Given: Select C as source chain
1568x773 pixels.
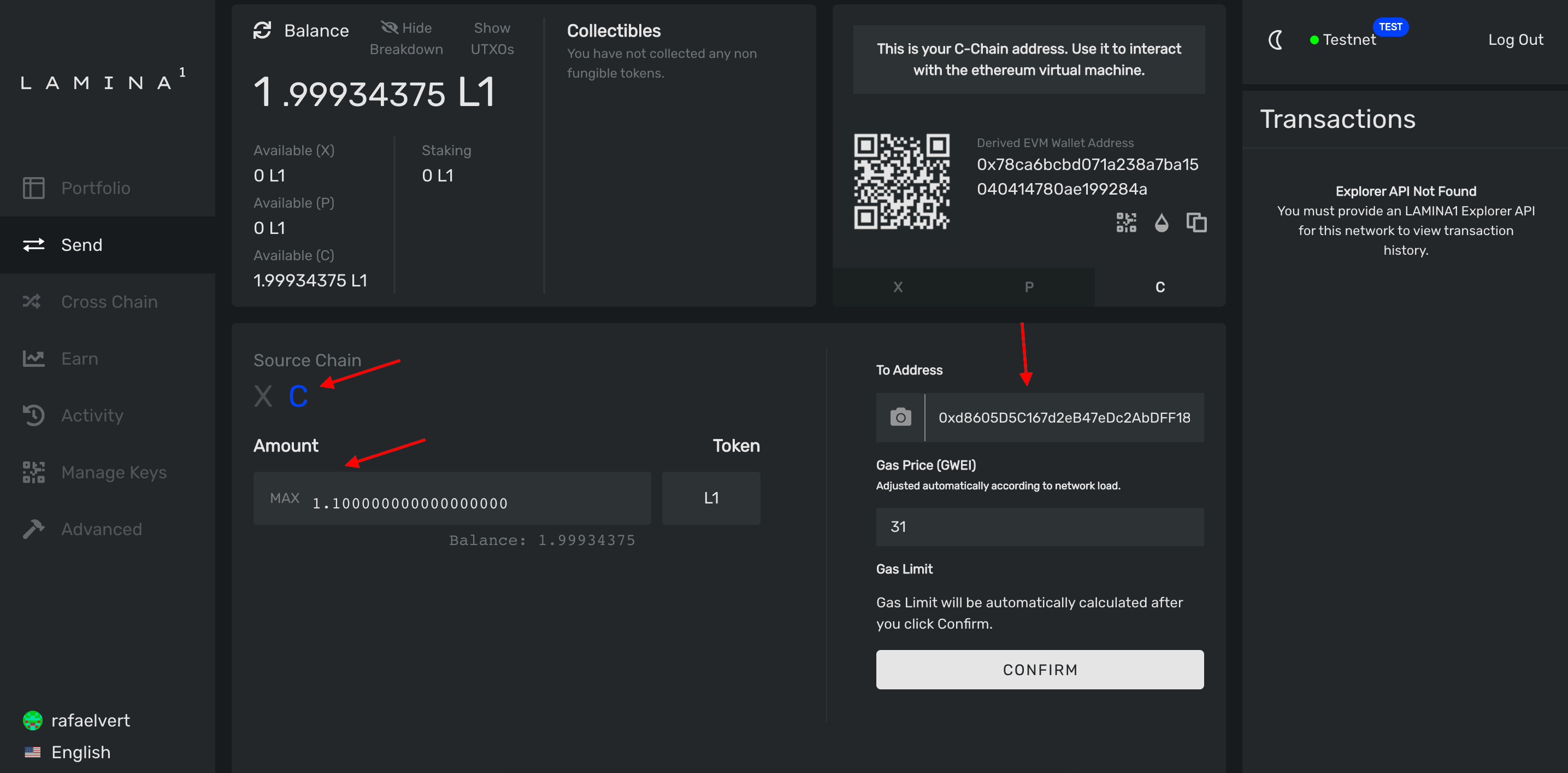Looking at the screenshot, I should [x=298, y=396].
